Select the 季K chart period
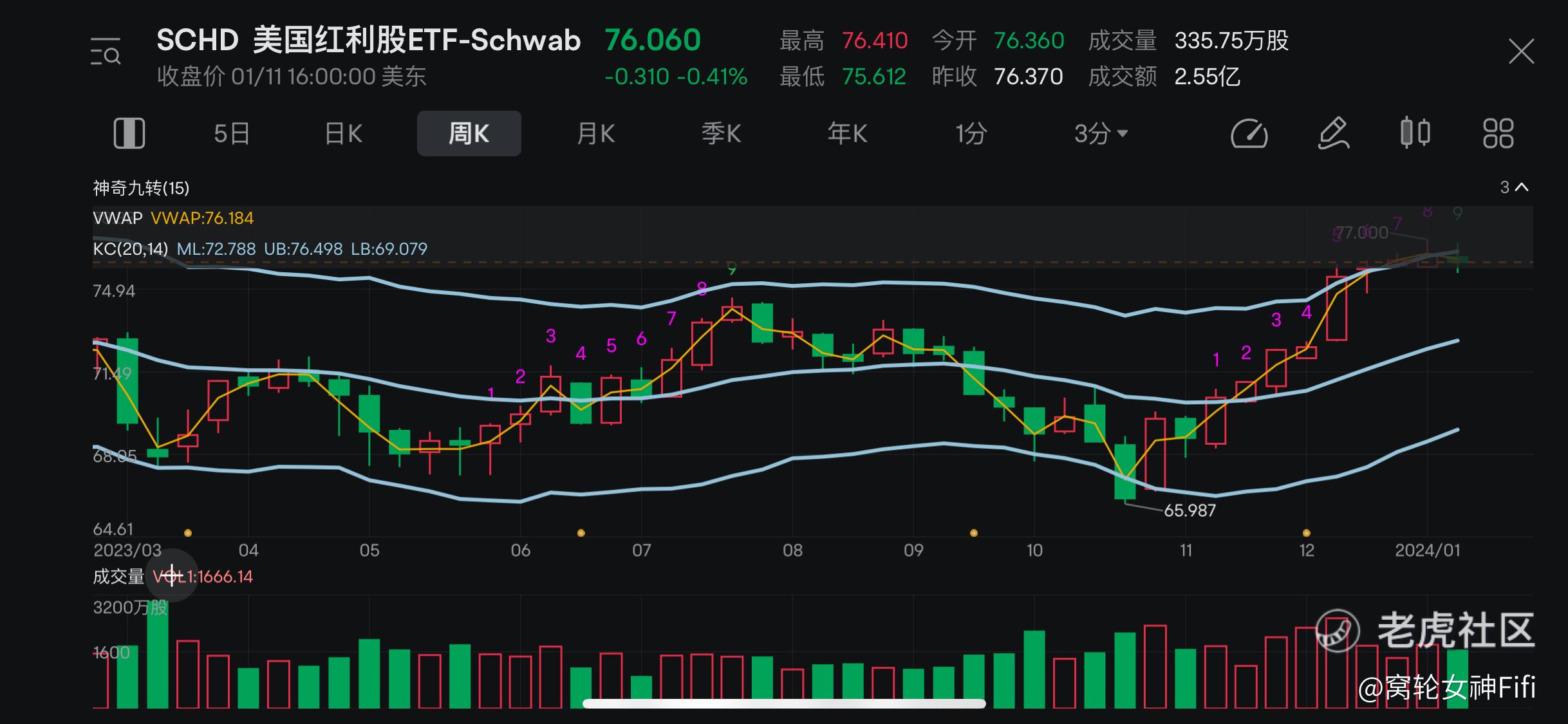The height and width of the screenshot is (724, 1568). click(721, 134)
